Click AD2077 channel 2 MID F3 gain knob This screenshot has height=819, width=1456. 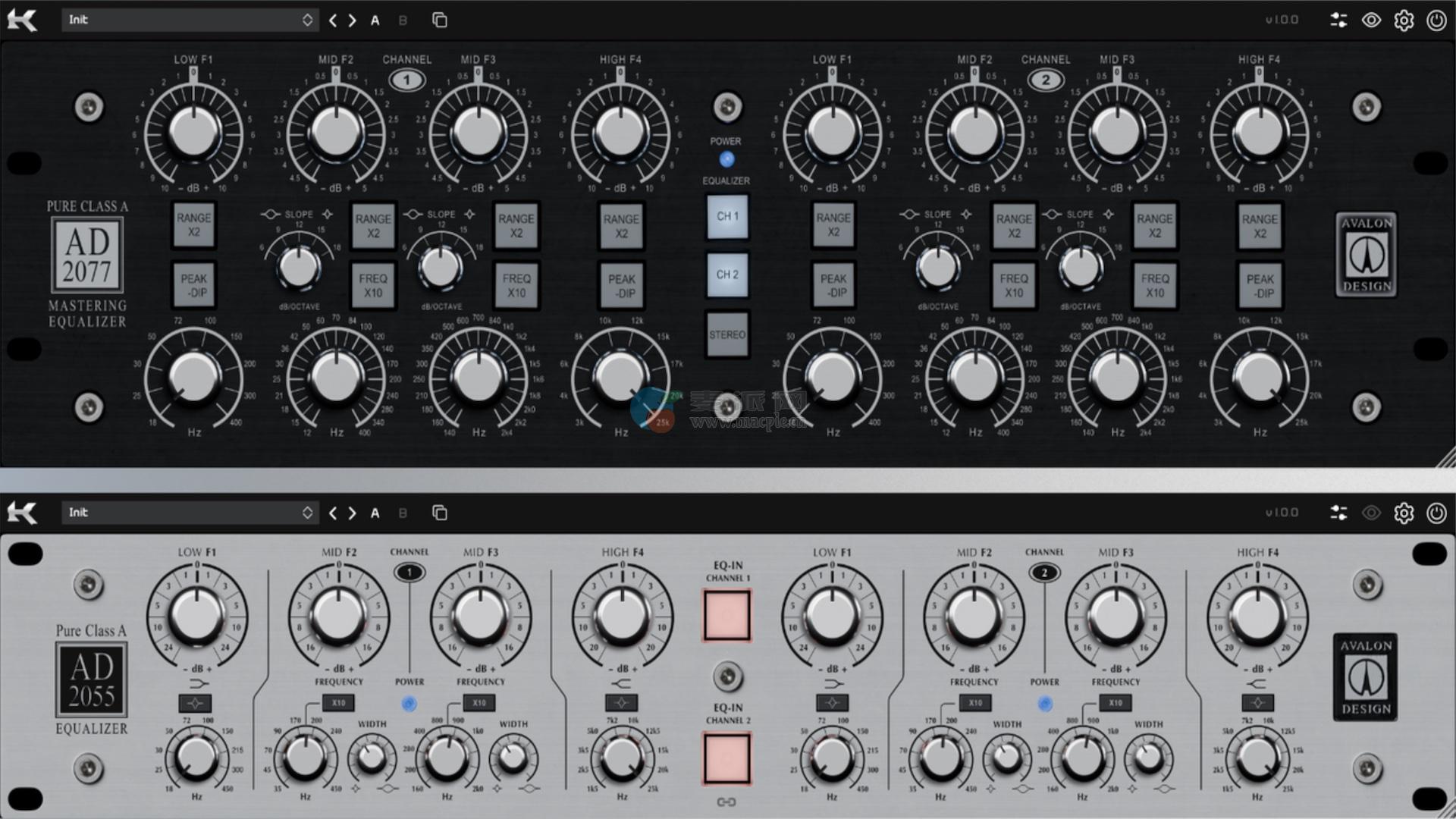(x=1117, y=131)
